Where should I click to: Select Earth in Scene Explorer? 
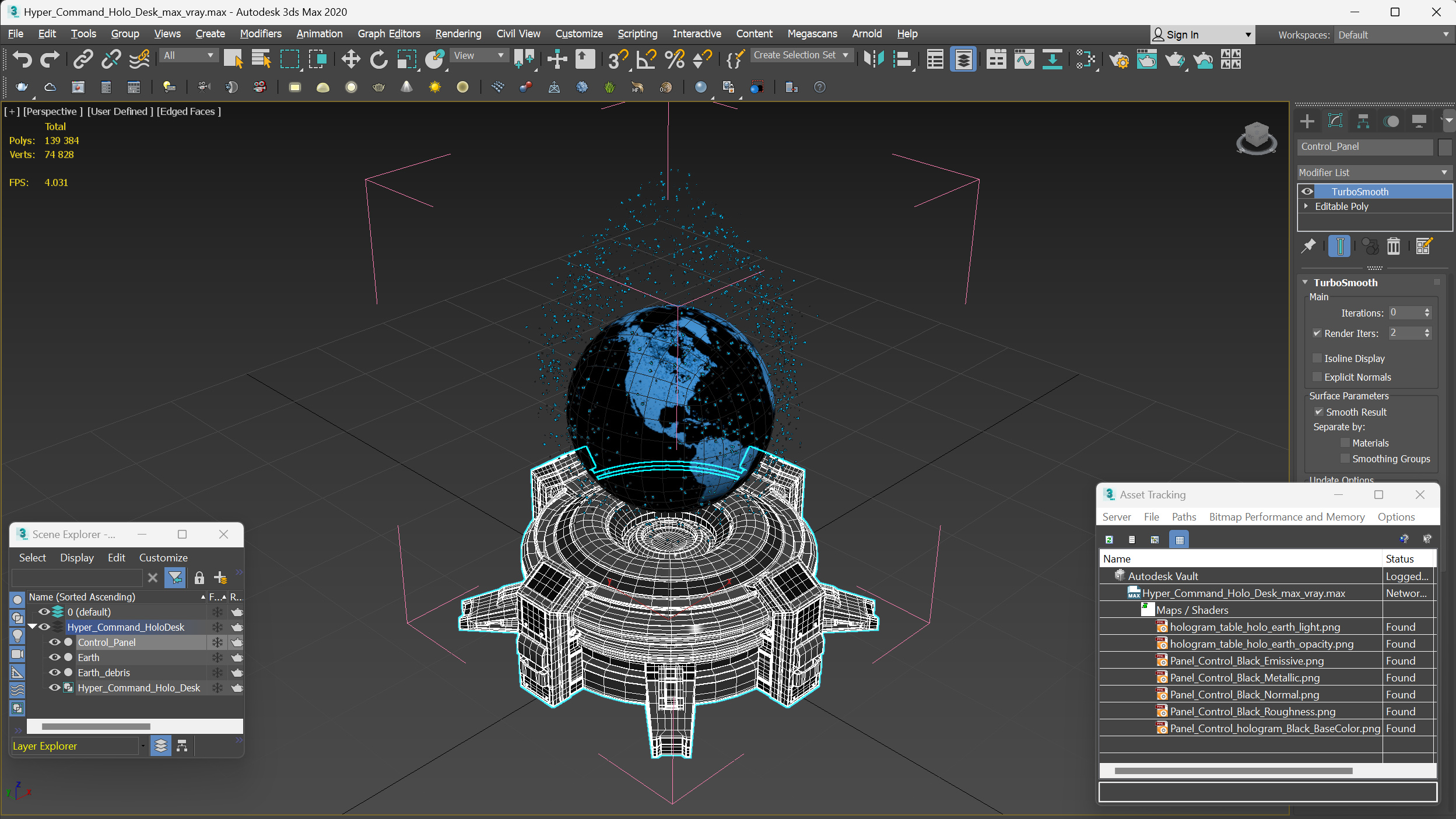[x=89, y=658]
